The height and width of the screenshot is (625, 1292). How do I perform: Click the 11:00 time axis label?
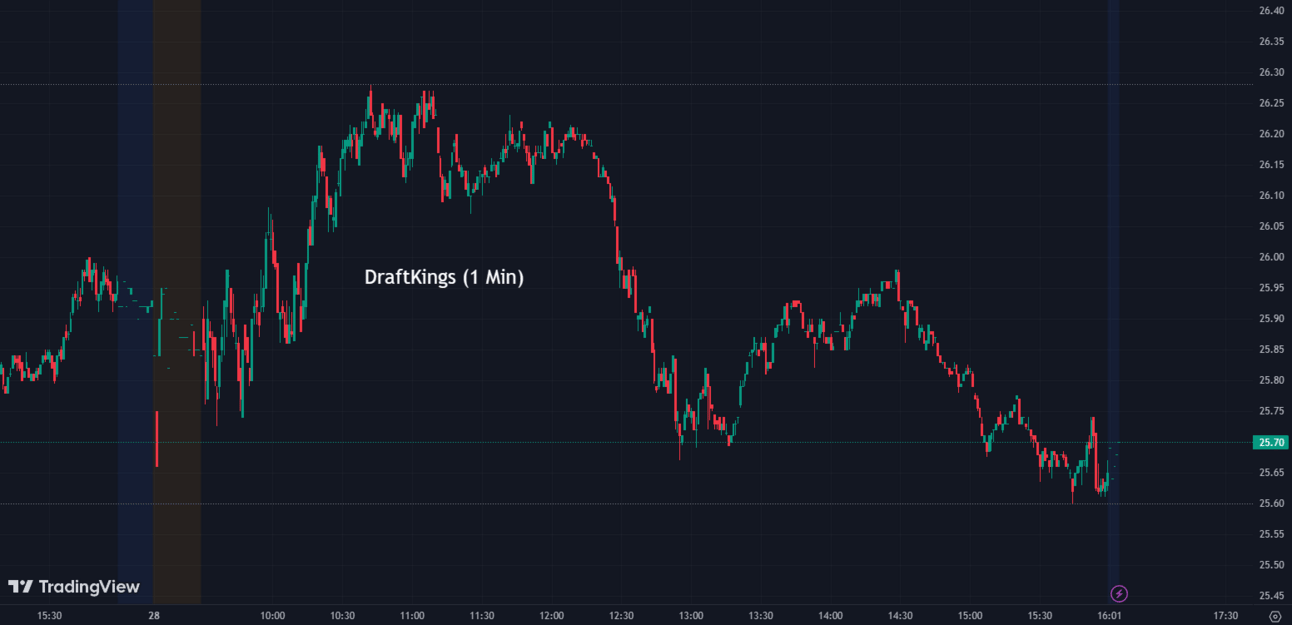(412, 616)
